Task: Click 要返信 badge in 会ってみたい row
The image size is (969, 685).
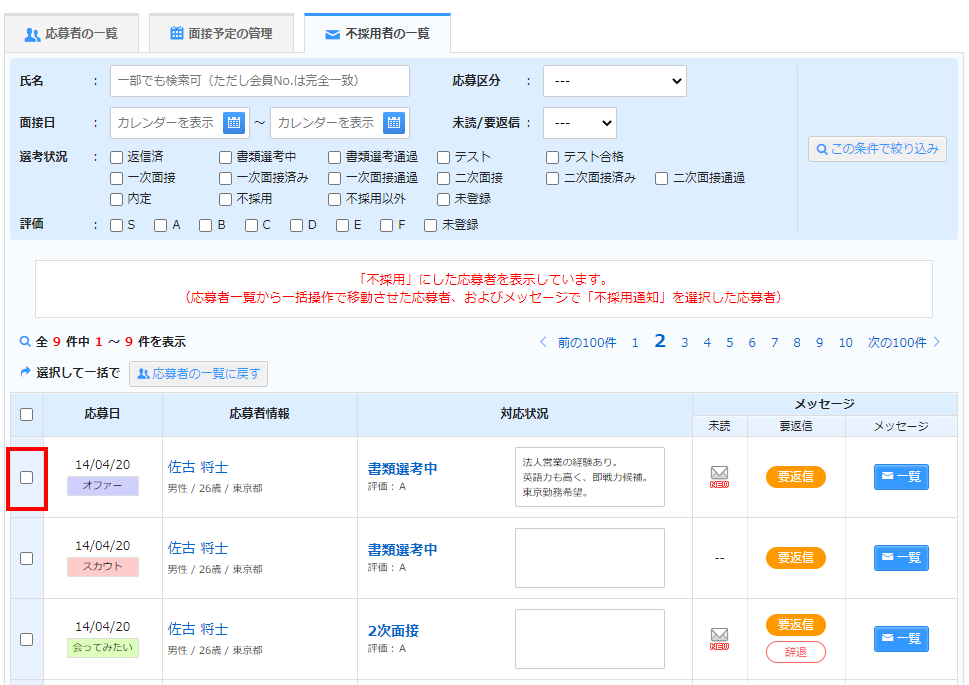Action: pyautogui.click(x=796, y=624)
